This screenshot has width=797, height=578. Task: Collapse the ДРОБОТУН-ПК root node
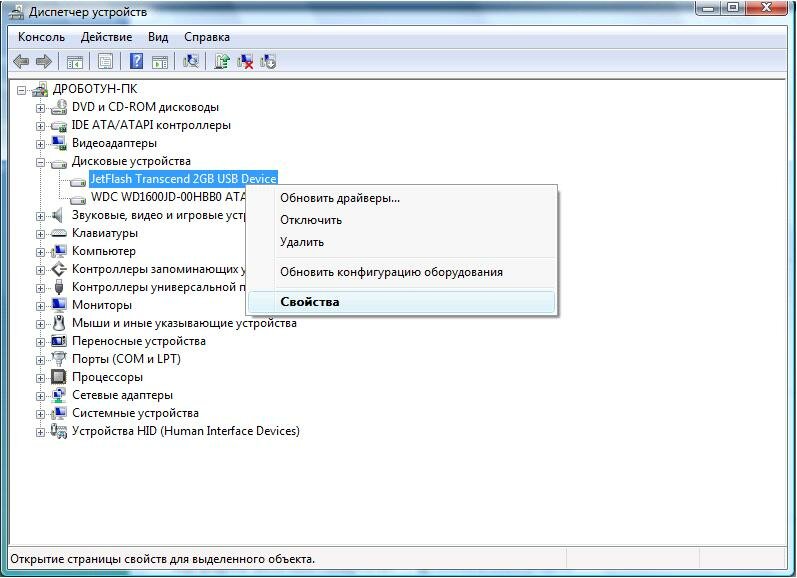coord(21,90)
